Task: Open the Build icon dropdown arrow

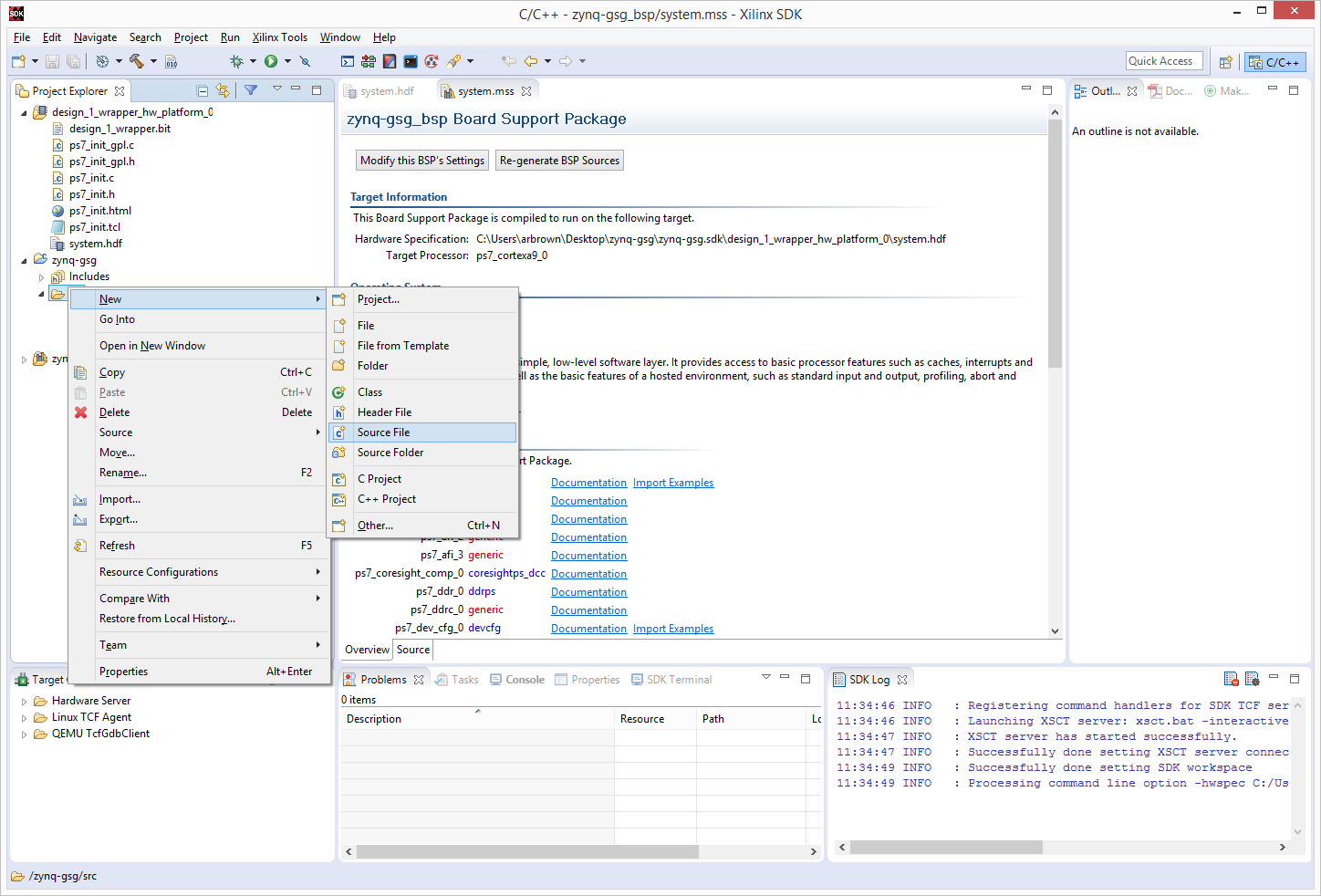Action: click(153, 61)
